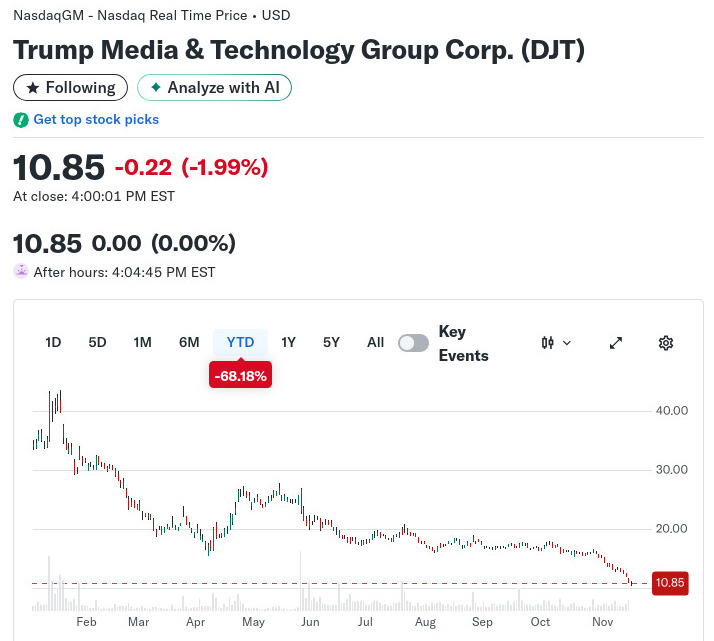The width and height of the screenshot is (714, 641).
Task: Open the Get top stock picks link
Action: coord(96,120)
